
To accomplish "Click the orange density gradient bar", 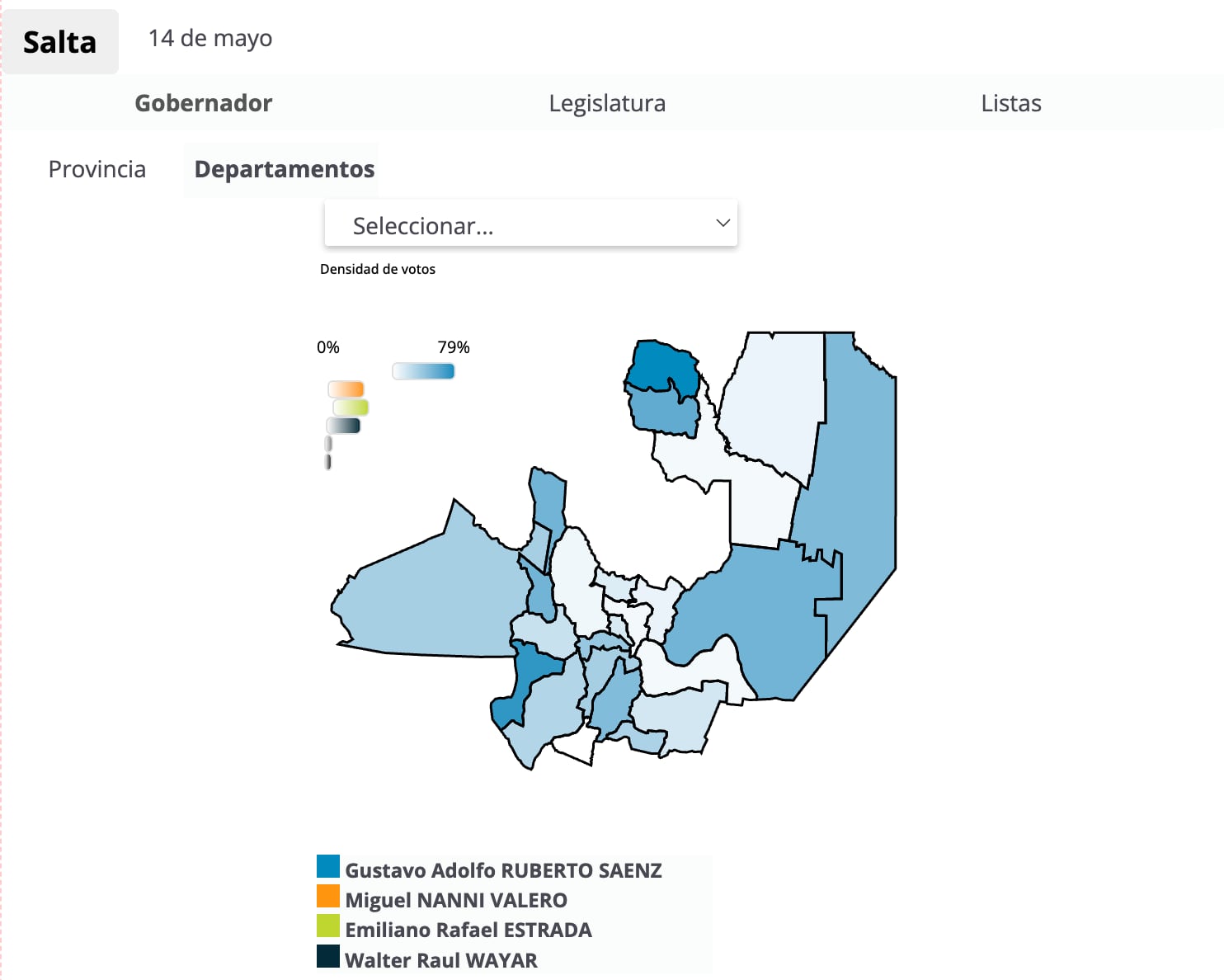I will coord(346,389).
